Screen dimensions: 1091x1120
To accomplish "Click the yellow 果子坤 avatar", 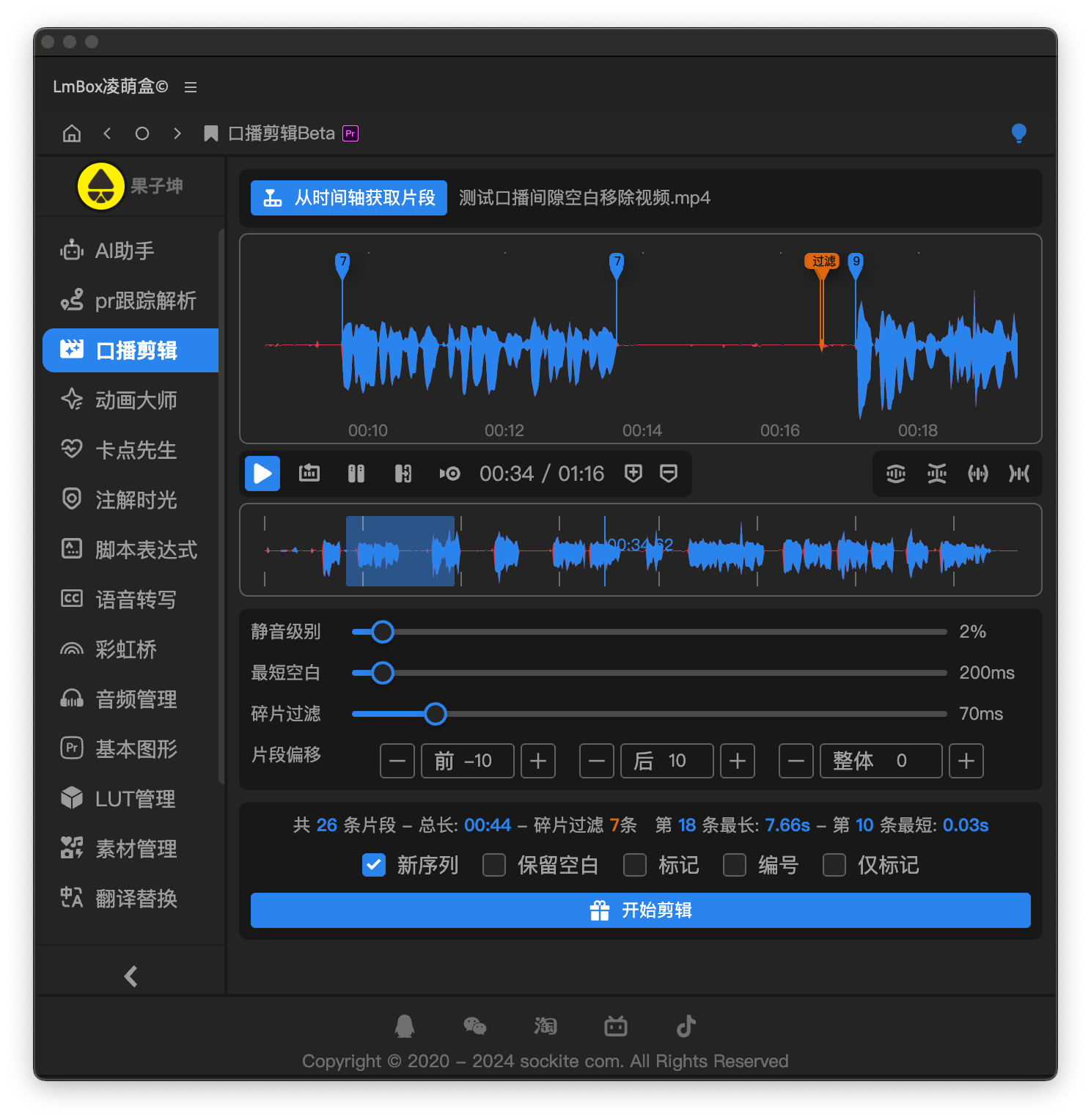I will click(101, 186).
